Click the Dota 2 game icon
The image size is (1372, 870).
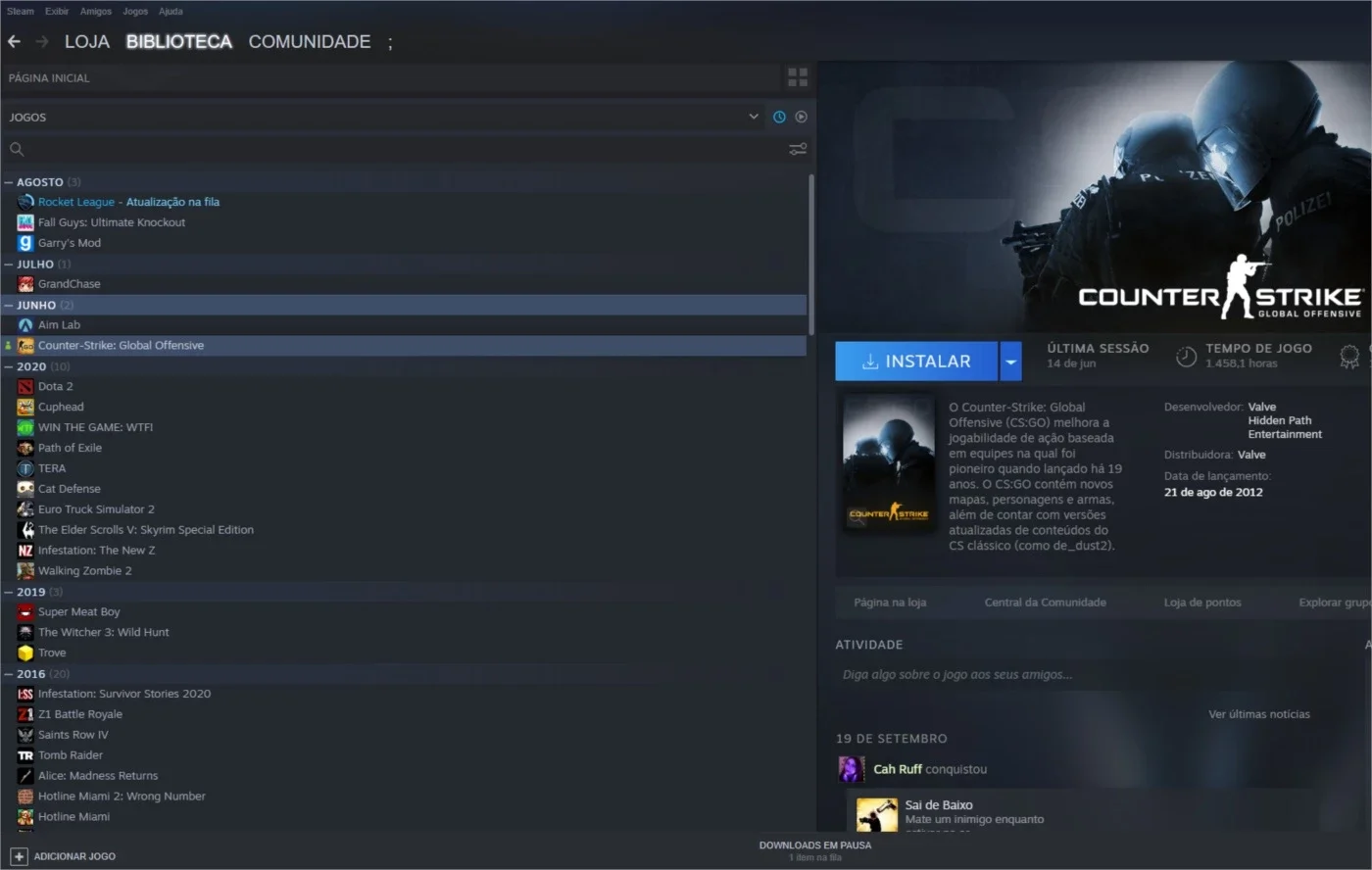(x=25, y=386)
